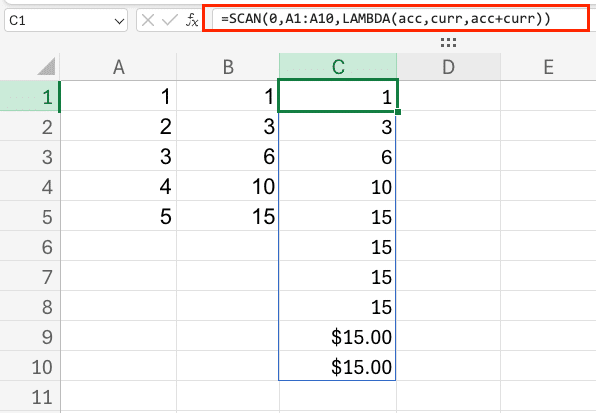Click cell B1 containing 1
Image resolution: width=596 pixels, height=413 pixels.
pyautogui.click(x=228, y=96)
